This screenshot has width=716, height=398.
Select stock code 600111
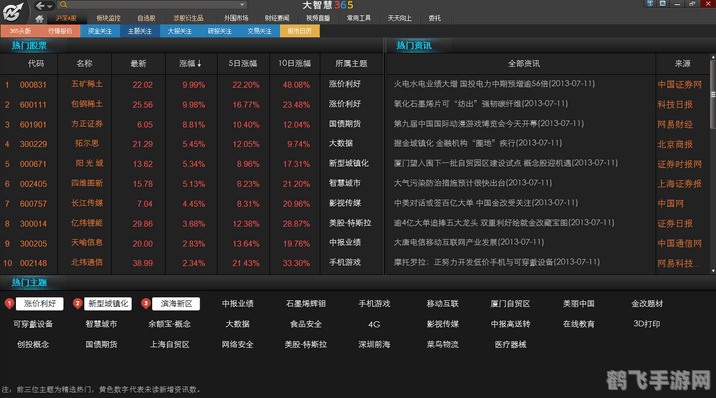[33, 105]
